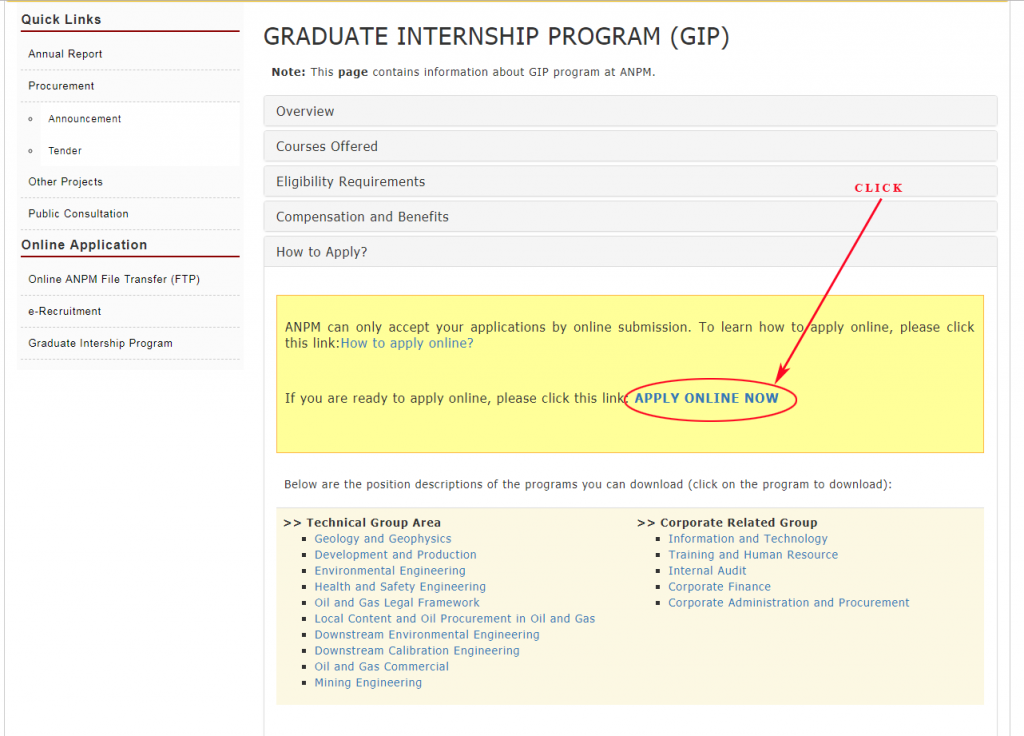Viewport: 1024px width, 736px height.
Task: Open the Tender submenu item
Action: (x=65, y=151)
